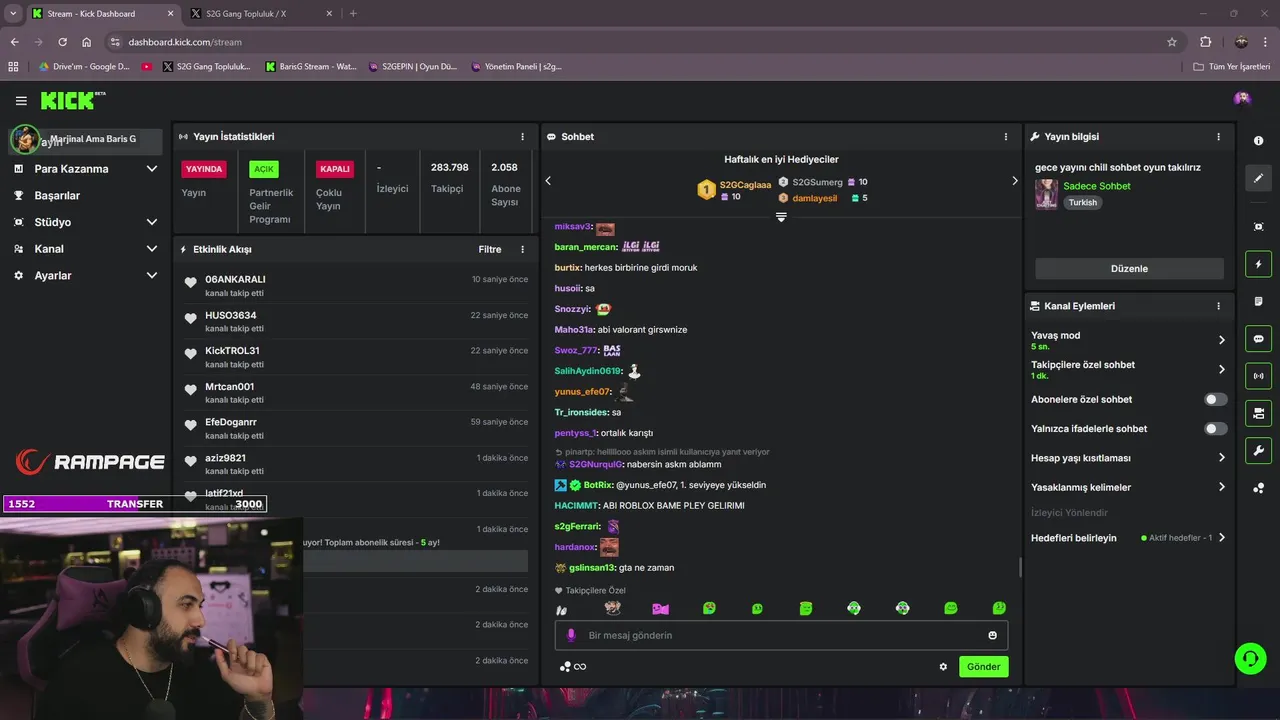
Task: Click the stream preview icon in right sidebar
Action: point(1258,227)
